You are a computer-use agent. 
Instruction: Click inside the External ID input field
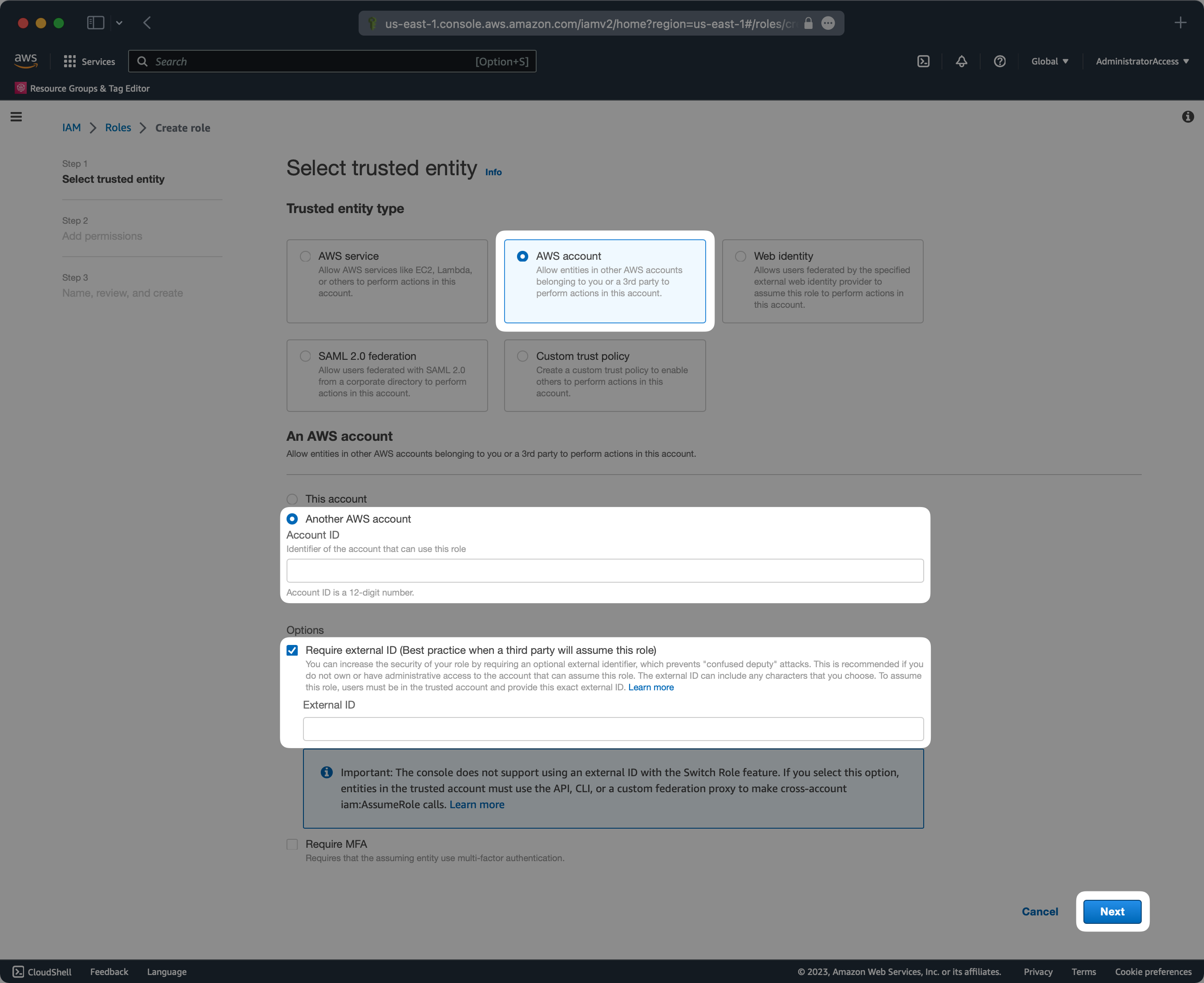[613, 729]
